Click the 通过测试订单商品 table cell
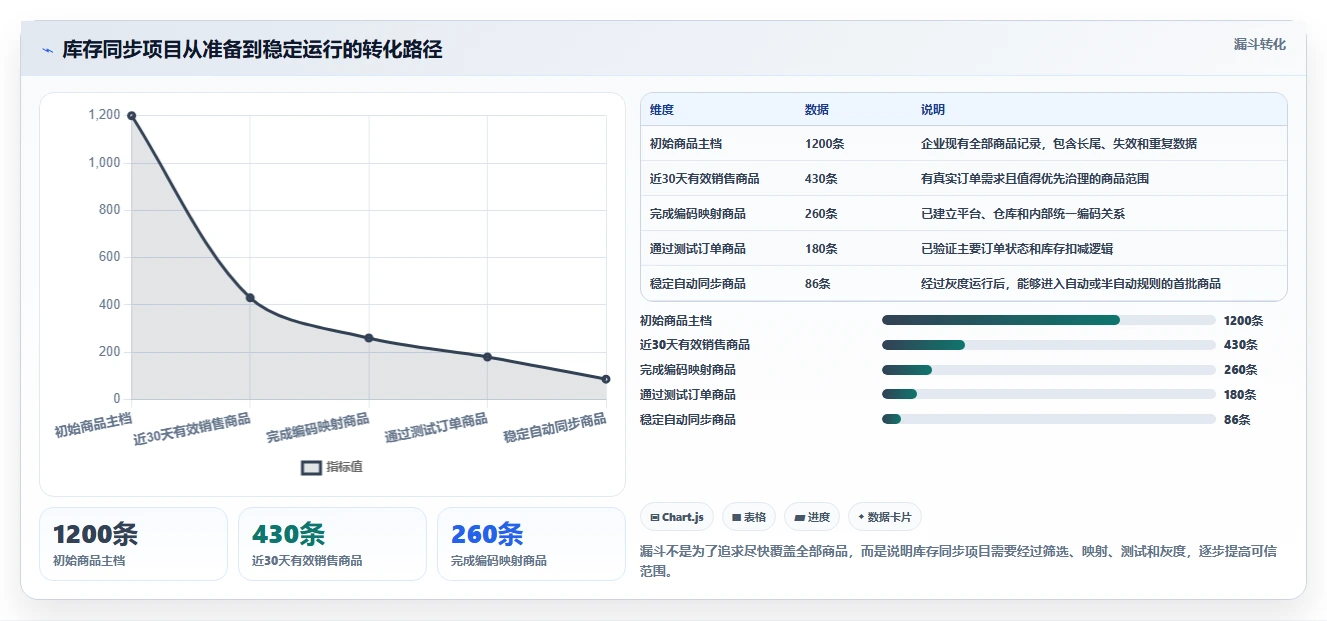Image resolution: width=1327 pixels, height=621 pixels. pyautogui.click(x=698, y=249)
